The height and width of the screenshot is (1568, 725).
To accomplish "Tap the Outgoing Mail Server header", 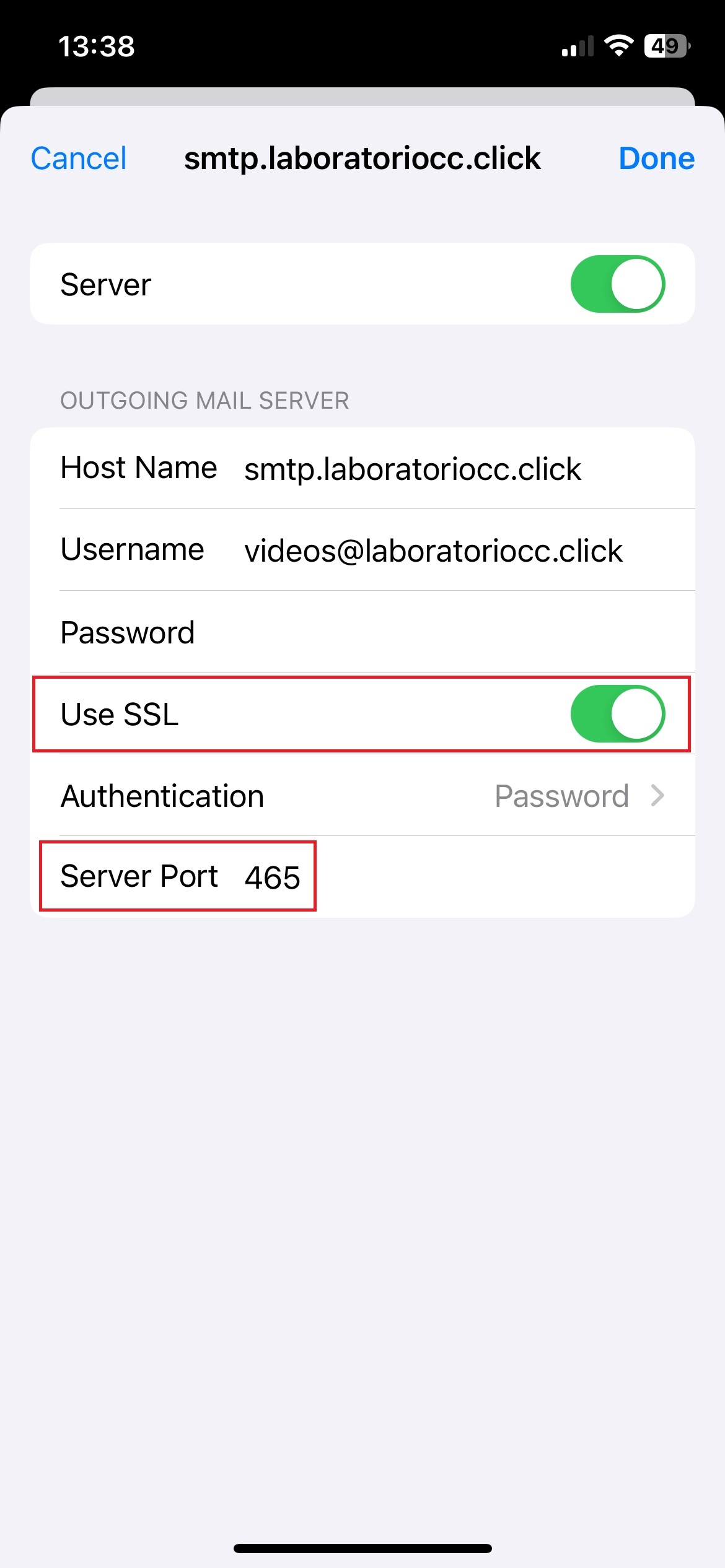I will click(204, 401).
